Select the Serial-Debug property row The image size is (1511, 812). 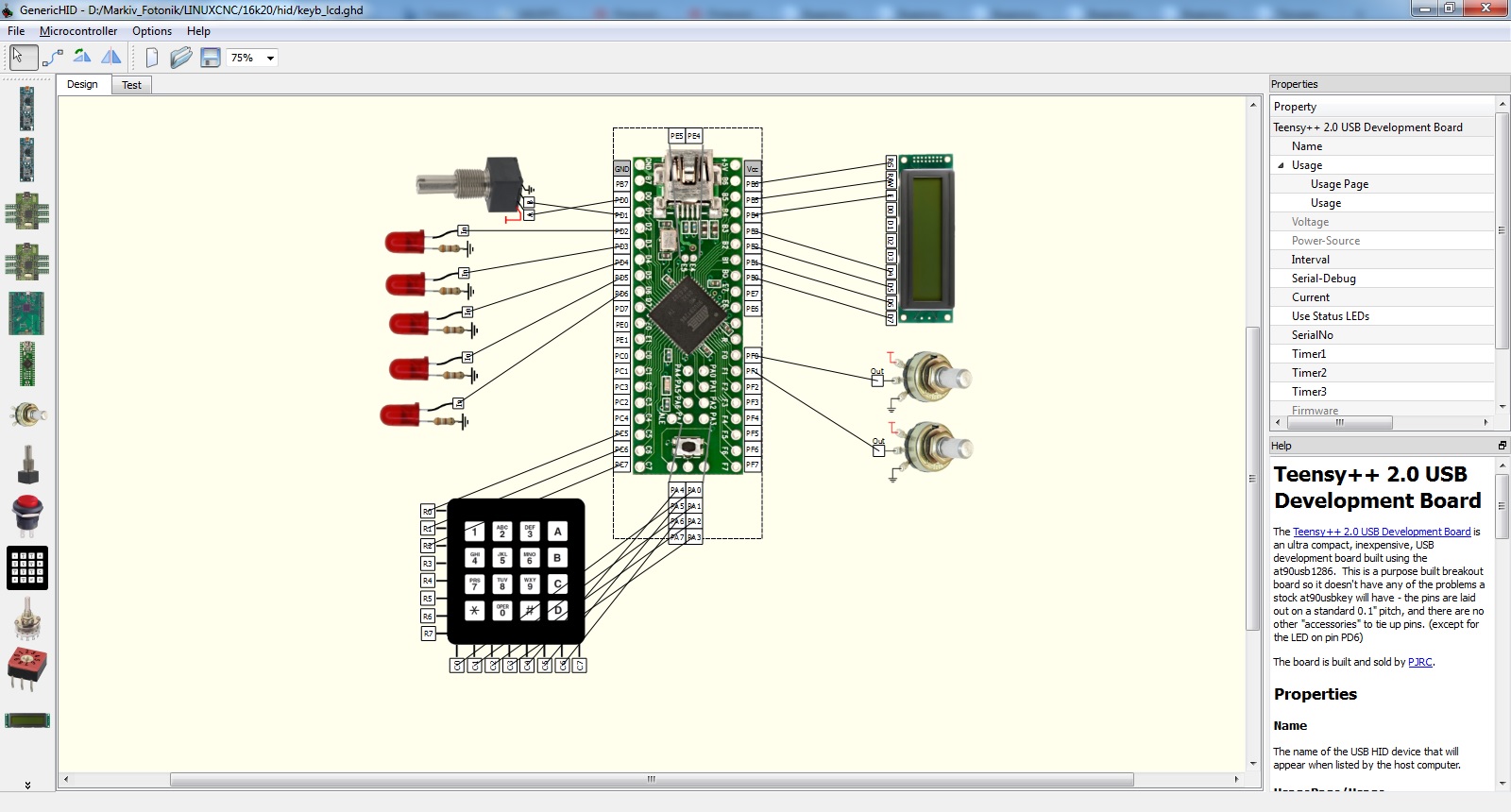(1383, 279)
